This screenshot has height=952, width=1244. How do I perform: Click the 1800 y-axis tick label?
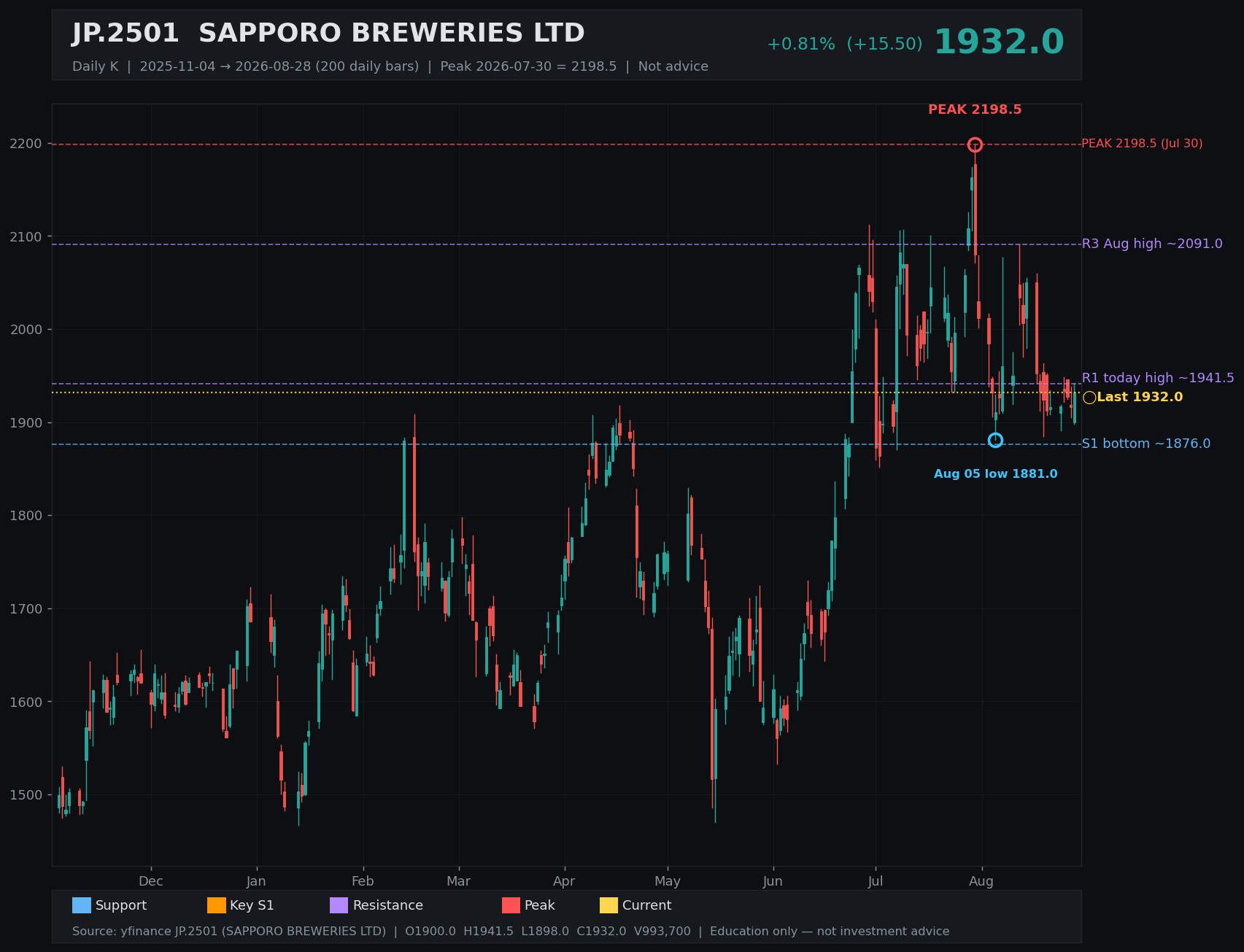(26, 516)
